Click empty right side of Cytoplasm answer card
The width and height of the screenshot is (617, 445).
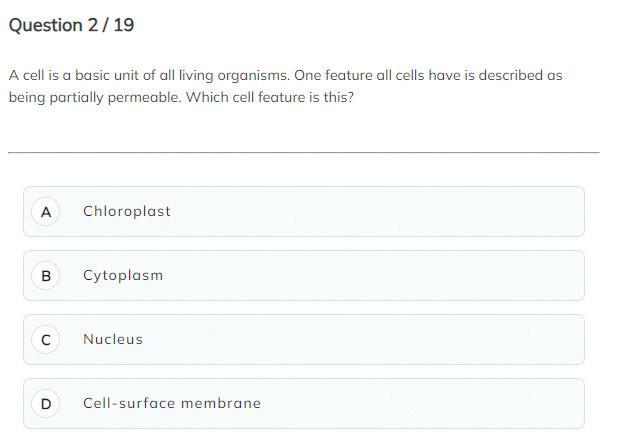tap(450, 275)
